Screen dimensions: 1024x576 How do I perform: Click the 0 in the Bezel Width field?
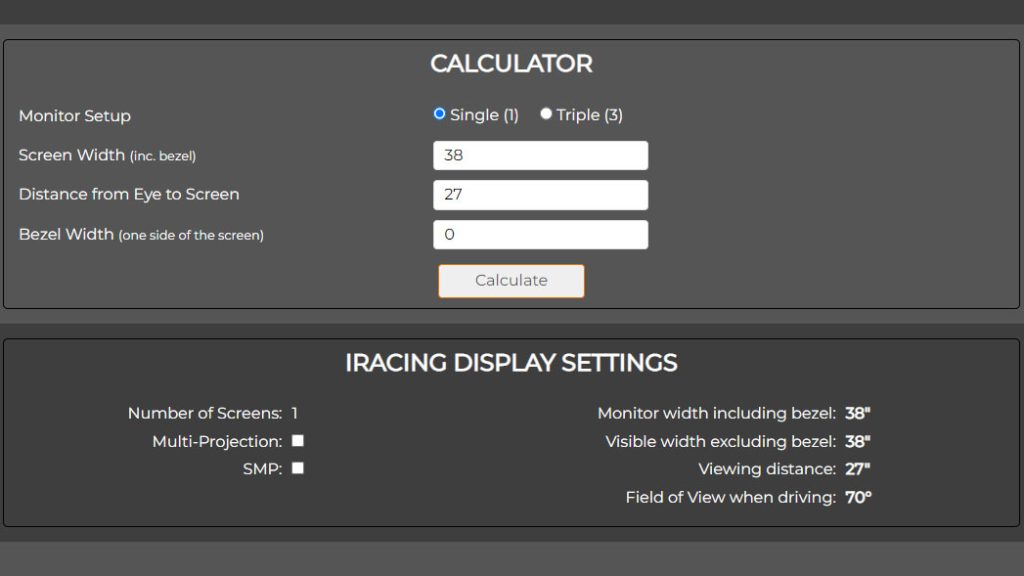(x=447, y=233)
